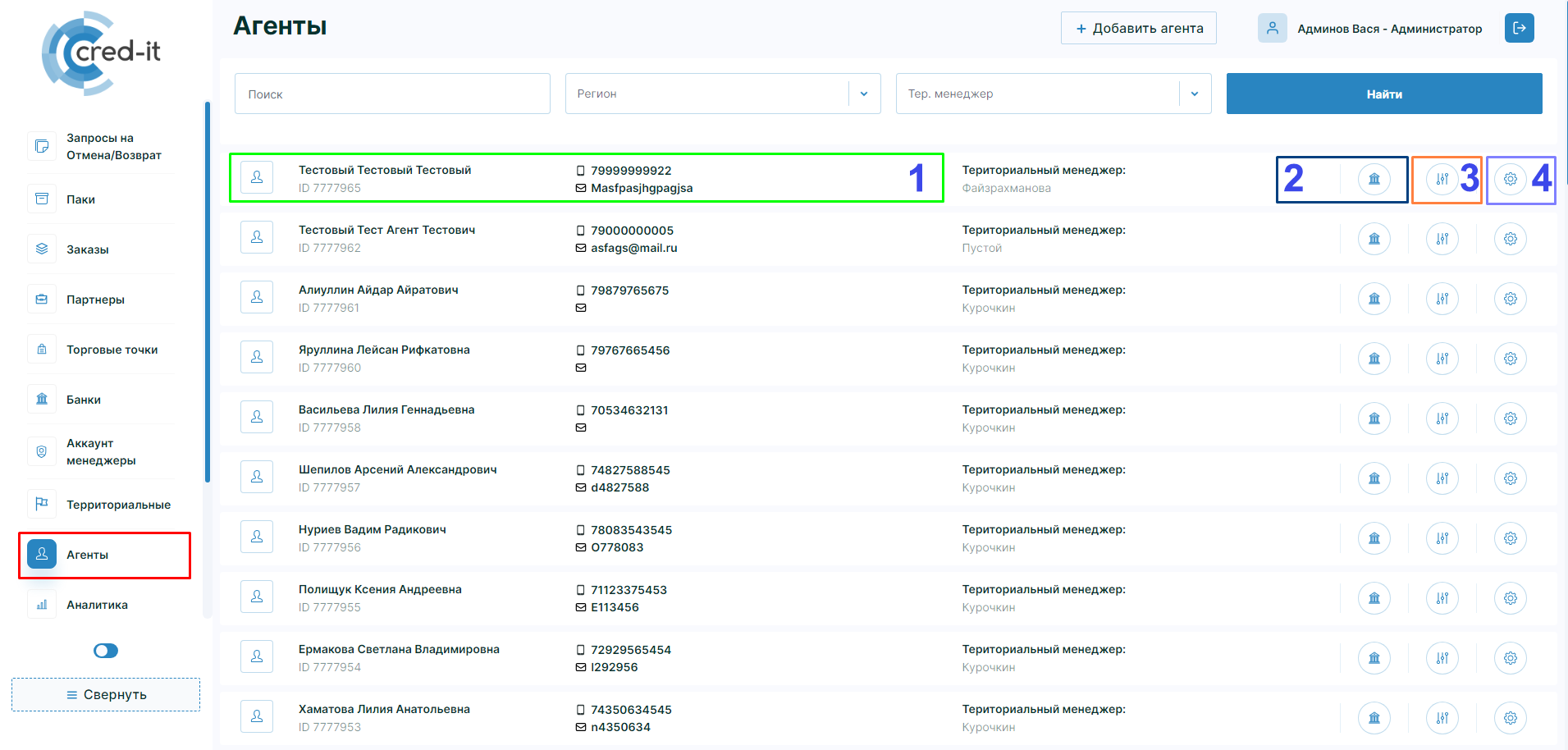Open bank icon for Шепилов Арсений Александрович

(x=1374, y=478)
